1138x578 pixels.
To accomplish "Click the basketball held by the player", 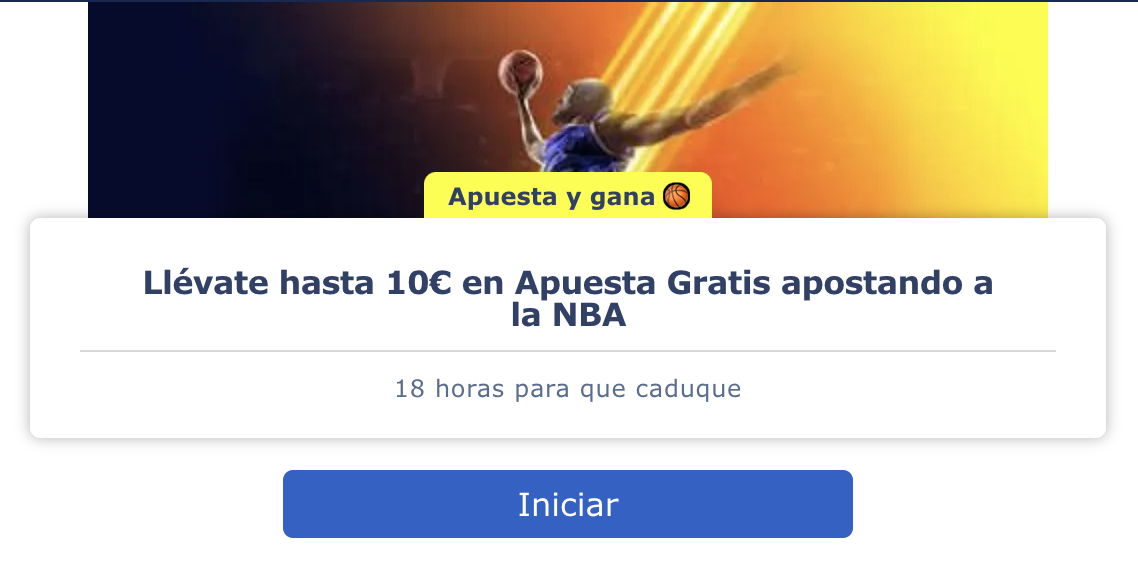I will point(520,70).
